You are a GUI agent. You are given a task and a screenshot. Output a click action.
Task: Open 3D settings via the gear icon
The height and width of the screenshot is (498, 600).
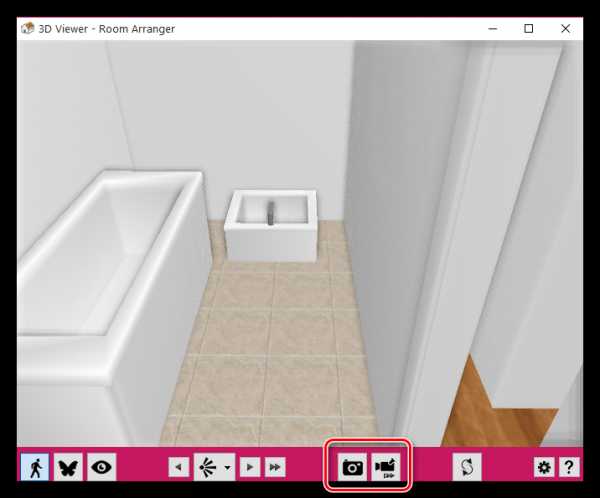point(544,467)
